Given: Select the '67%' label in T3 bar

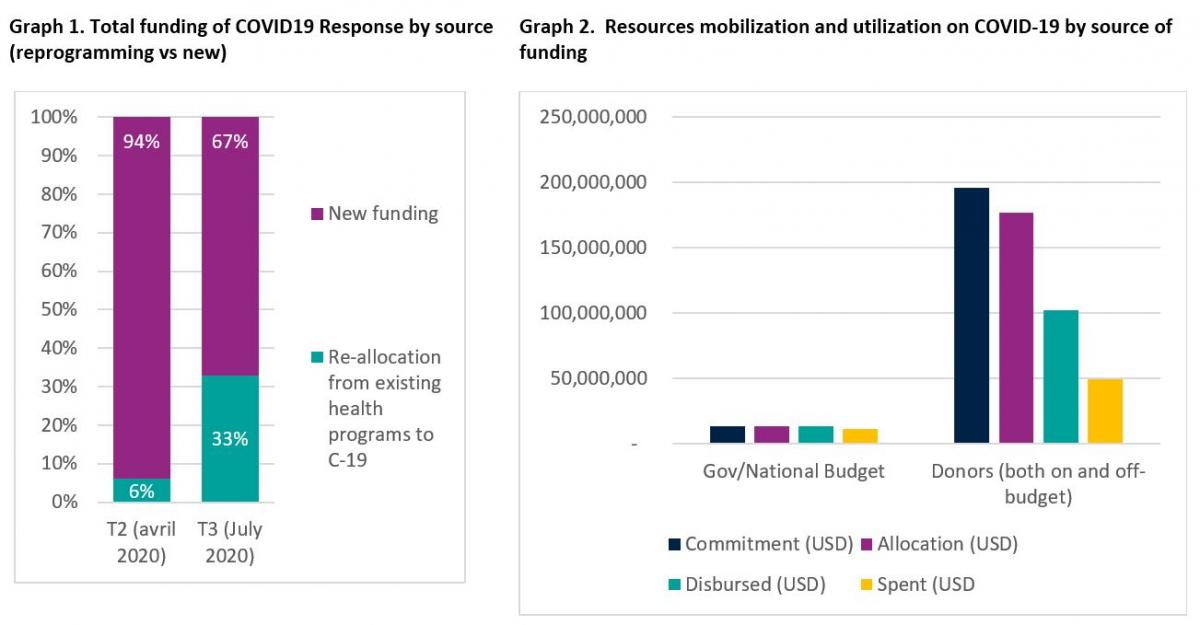Looking at the screenshot, I should pos(230,141).
